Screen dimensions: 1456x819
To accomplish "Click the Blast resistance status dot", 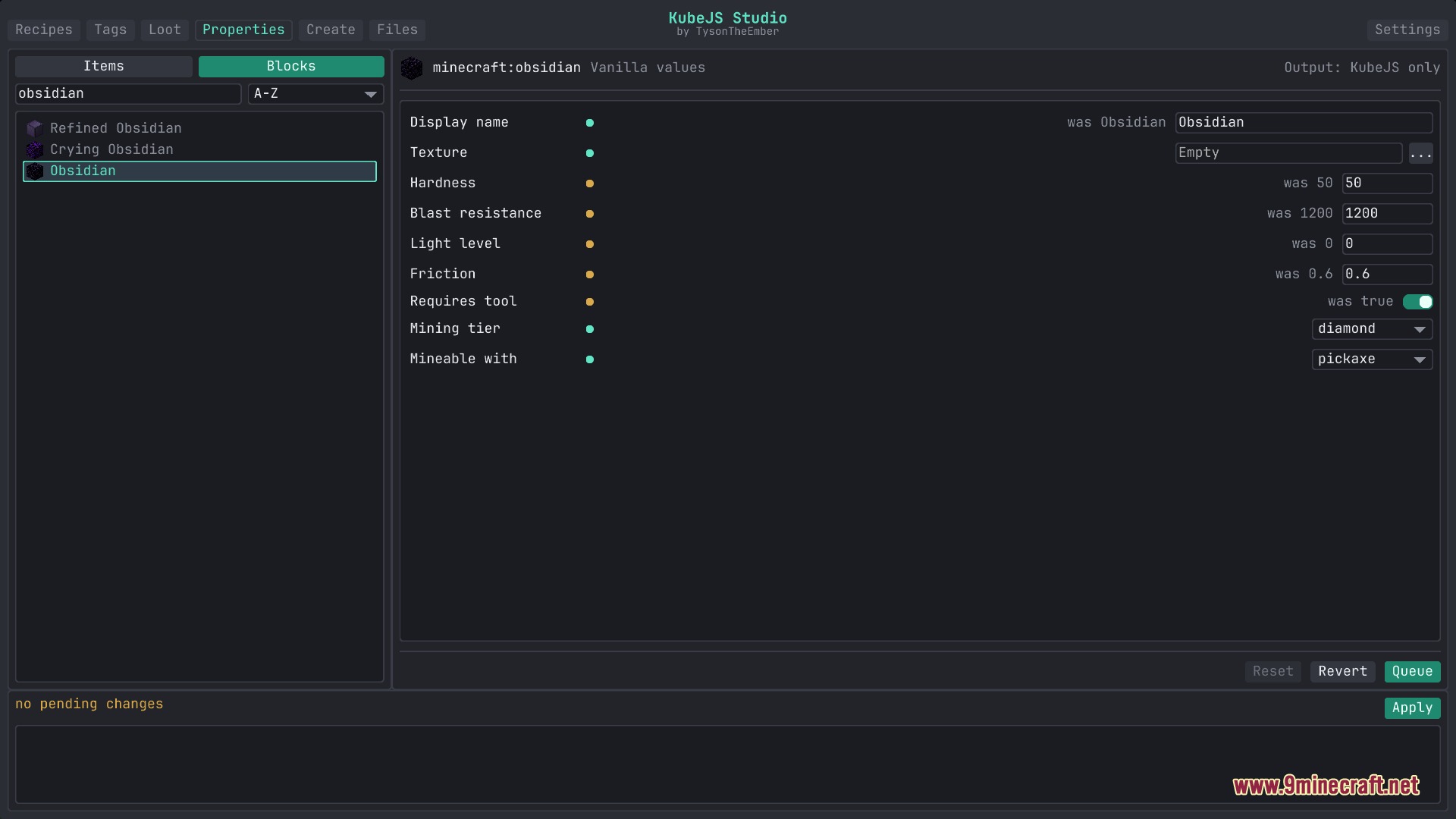I will click(589, 214).
